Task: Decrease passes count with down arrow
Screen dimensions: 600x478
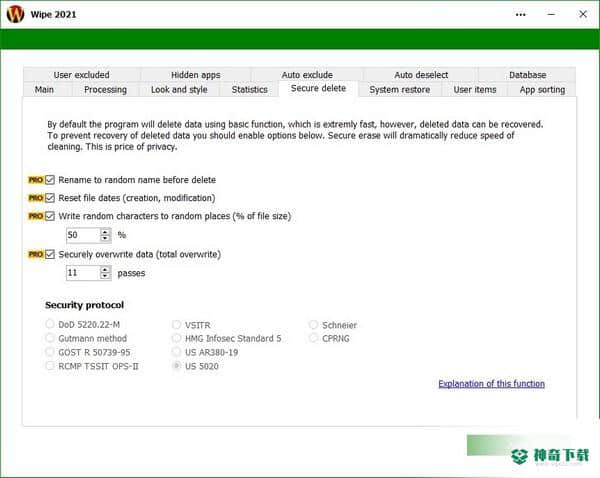Action: pyautogui.click(x=105, y=276)
